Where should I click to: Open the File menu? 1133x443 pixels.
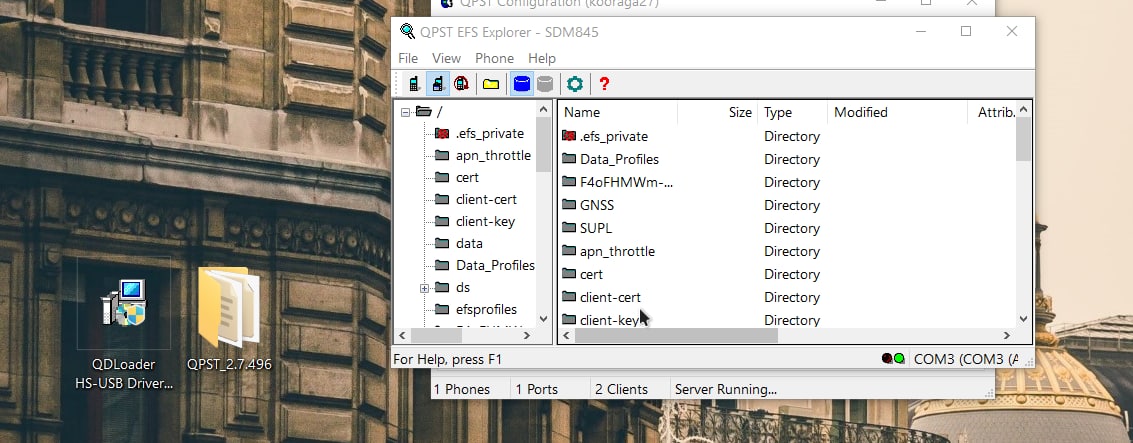pos(408,59)
